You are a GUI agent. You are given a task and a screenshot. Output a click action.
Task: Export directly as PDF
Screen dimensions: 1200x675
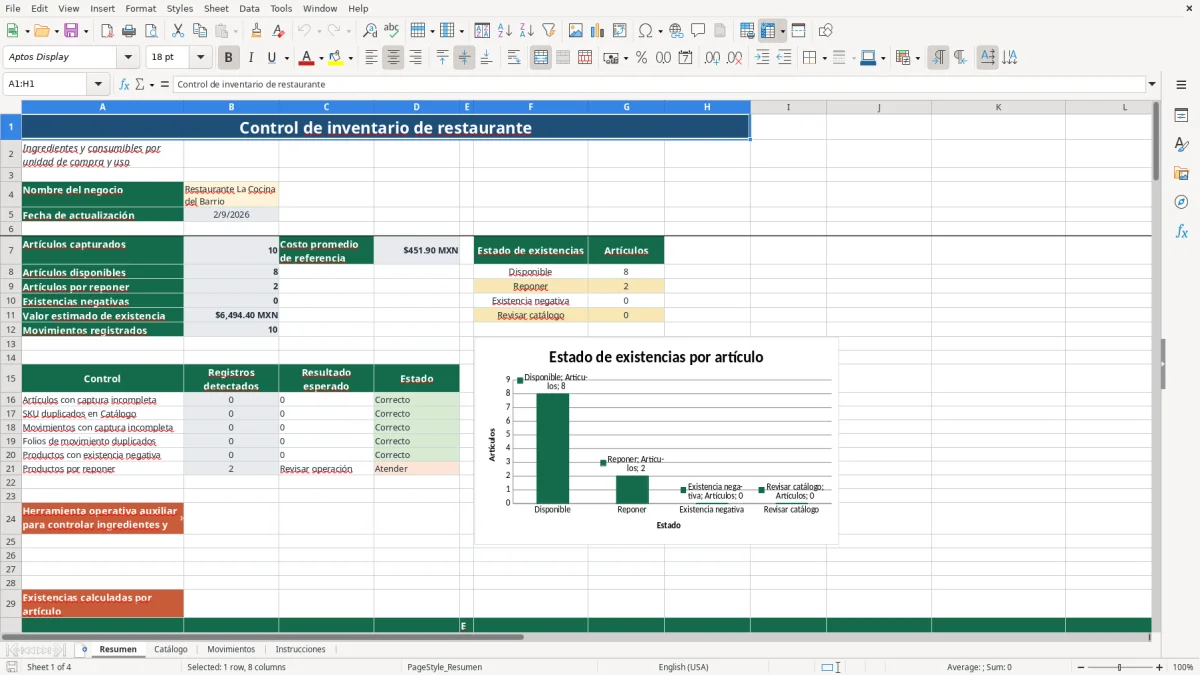click(x=107, y=31)
